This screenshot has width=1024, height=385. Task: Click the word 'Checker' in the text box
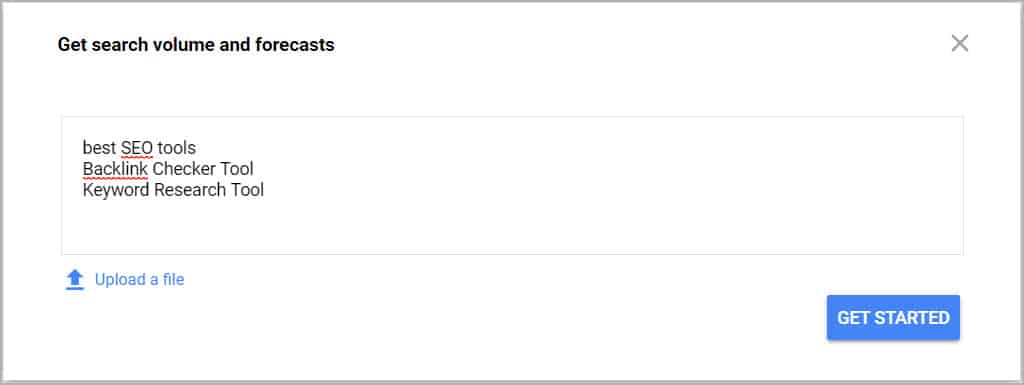coord(185,169)
